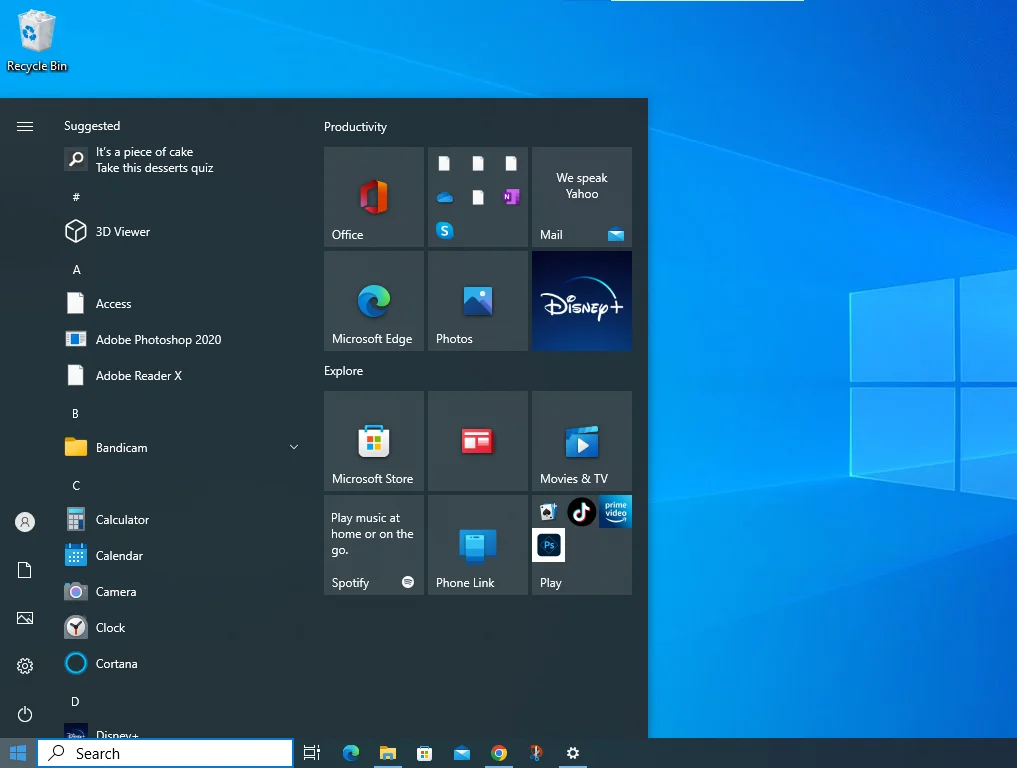The image size is (1017, 768).
Task: Open Prime Video in the Play tile
Action: 616,512
